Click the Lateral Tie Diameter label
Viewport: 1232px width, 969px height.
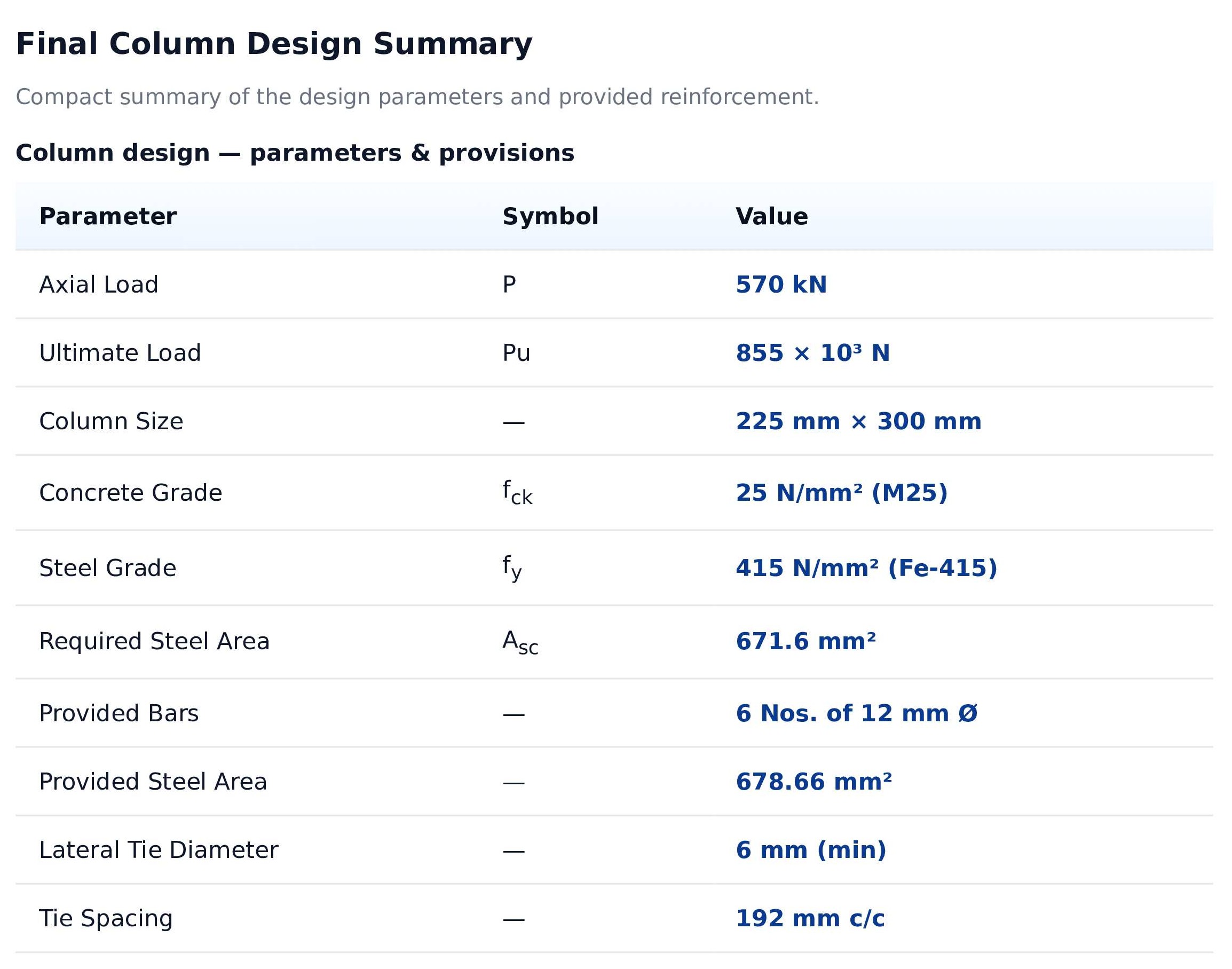(x=158, y=850)
